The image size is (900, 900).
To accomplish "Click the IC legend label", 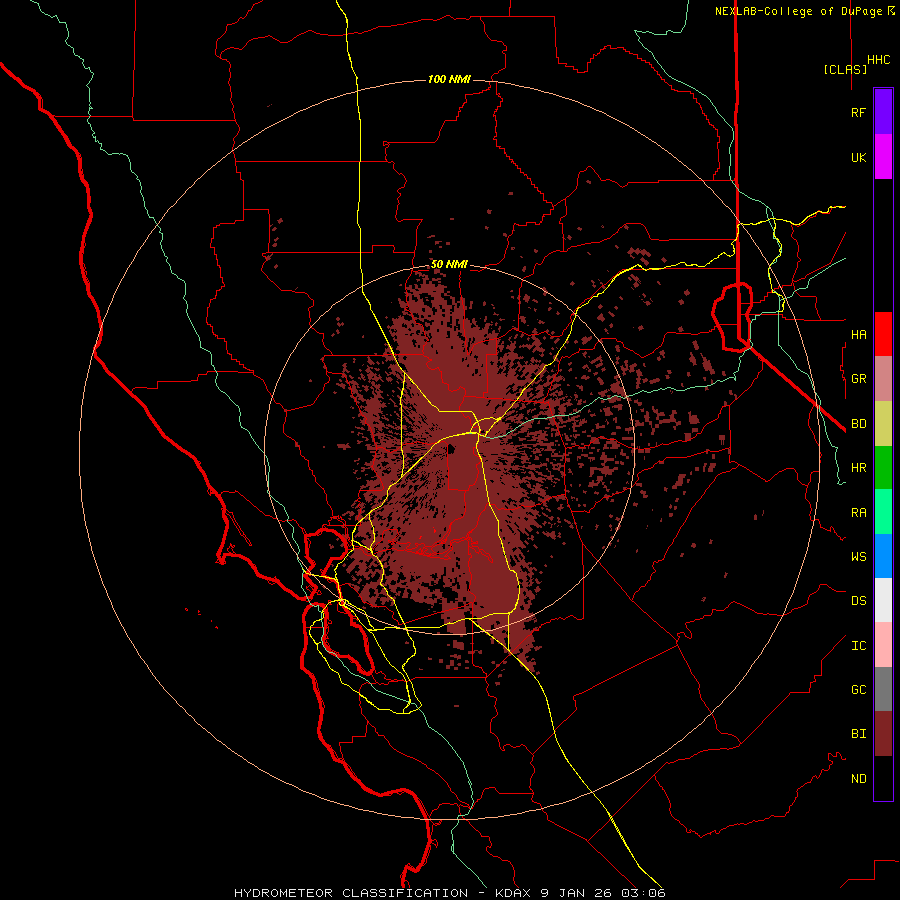I will (858, 646).
